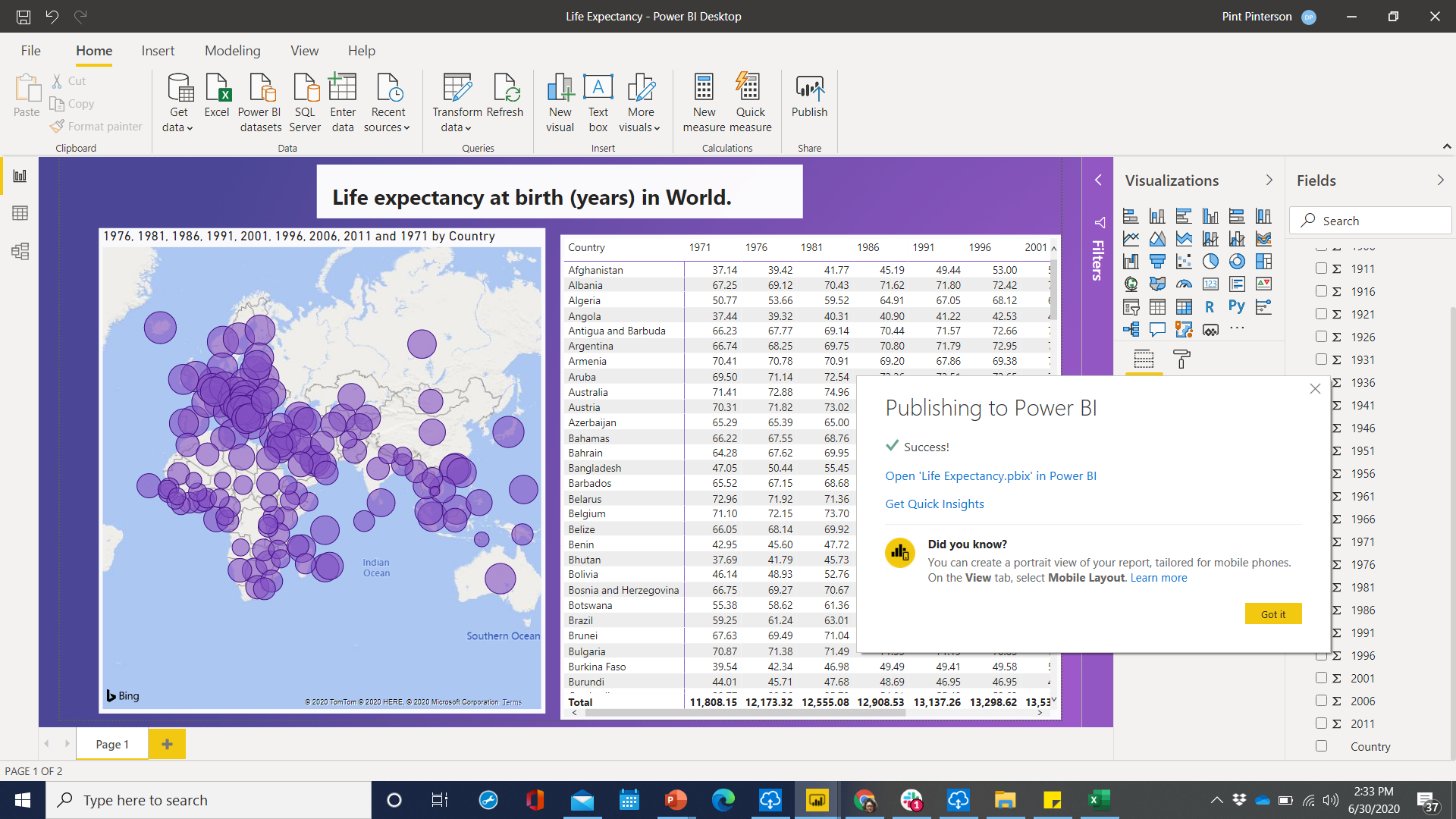Check the 1916 field checkbox
The image size is (1456, 819).
[1321, 291]
